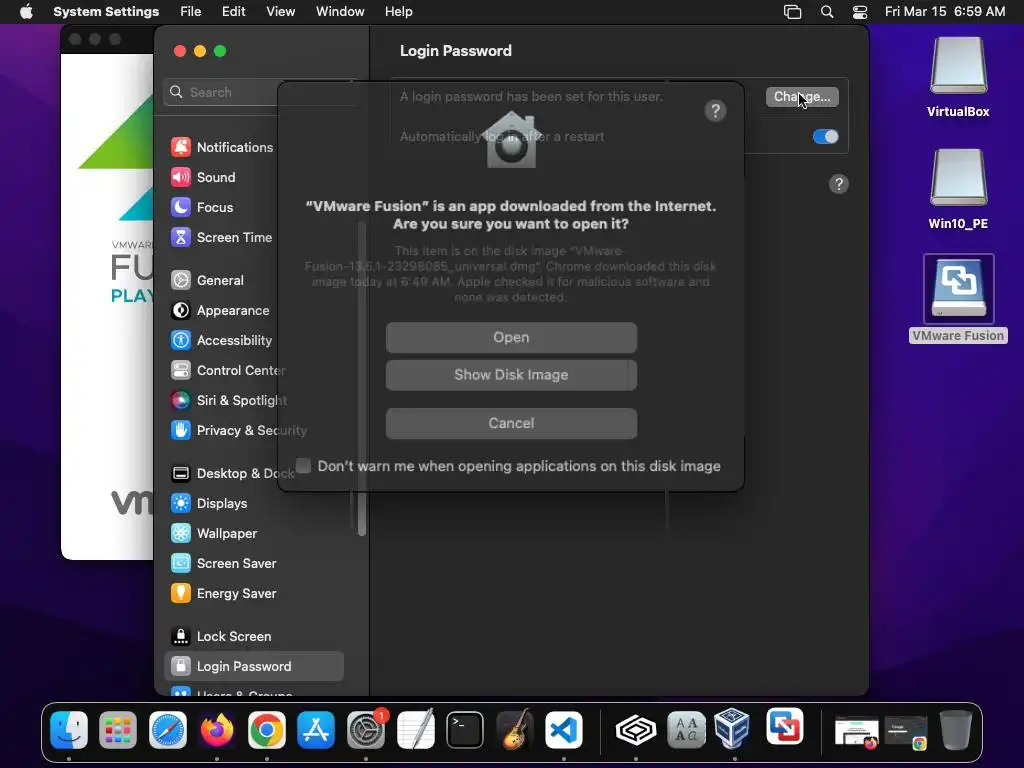Select Privacy & Security in the sidebar
Viewport: 1024px width, 768px height.
click(238, 430)
